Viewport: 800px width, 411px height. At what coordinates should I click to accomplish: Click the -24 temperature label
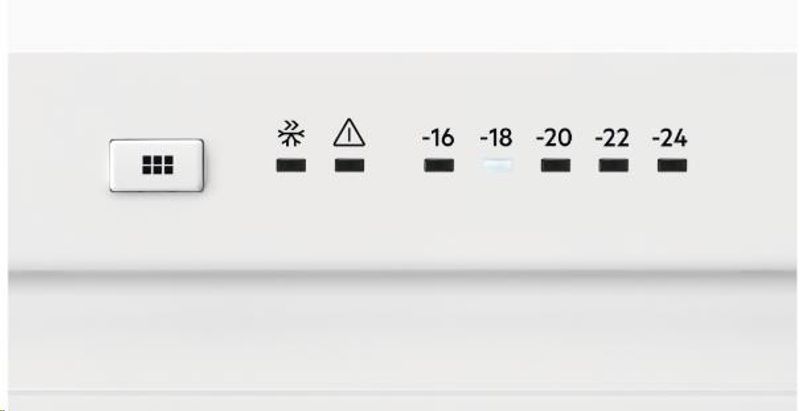pyautogui.click(x=670, y=138)
